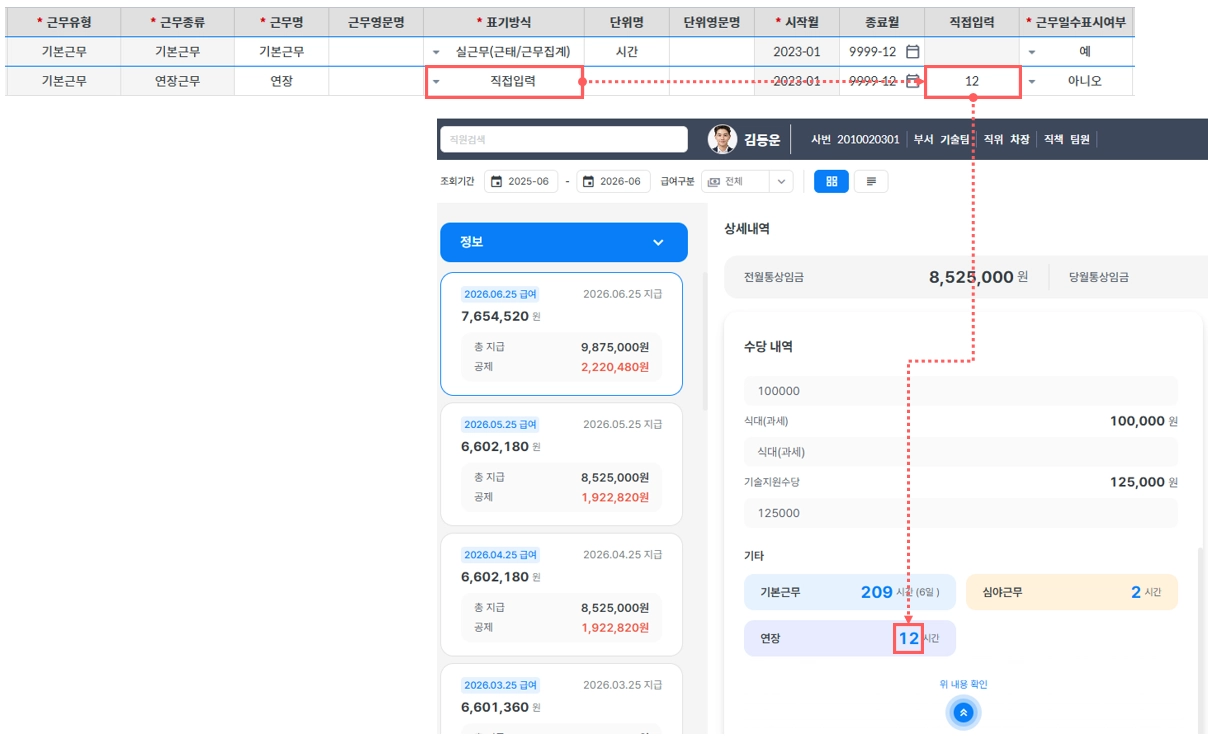
Task: Select the 2026.06.25 급여 pay card
Action: click(561, 334)
